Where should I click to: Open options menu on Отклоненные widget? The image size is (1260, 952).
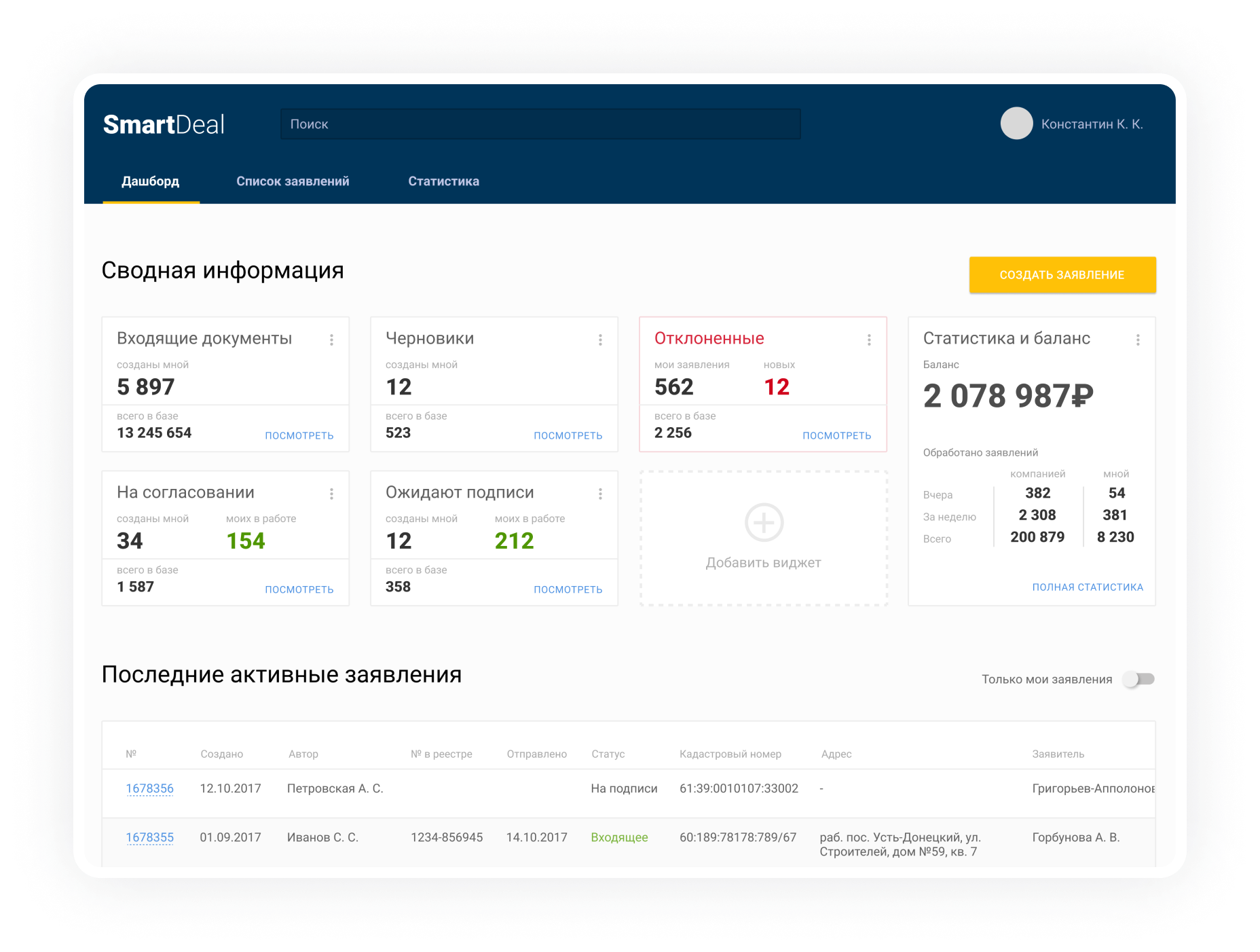point(869,340)
